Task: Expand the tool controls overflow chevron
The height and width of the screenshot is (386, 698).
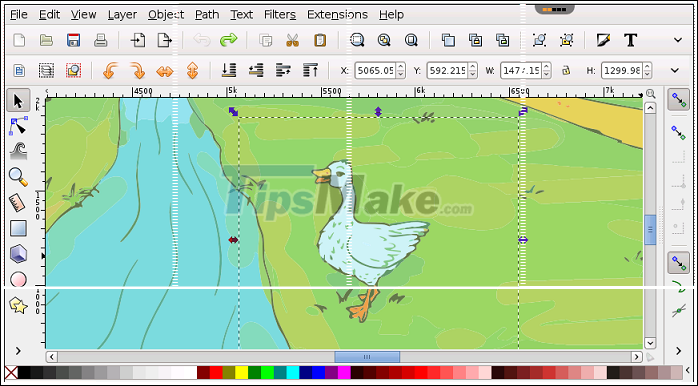Action: click(675, 70)
